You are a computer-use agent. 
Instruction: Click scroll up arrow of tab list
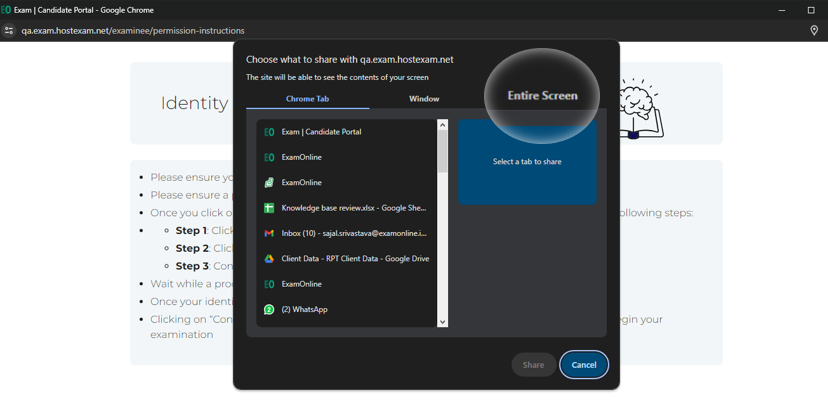pyautogui.click(x=443, y=125)
